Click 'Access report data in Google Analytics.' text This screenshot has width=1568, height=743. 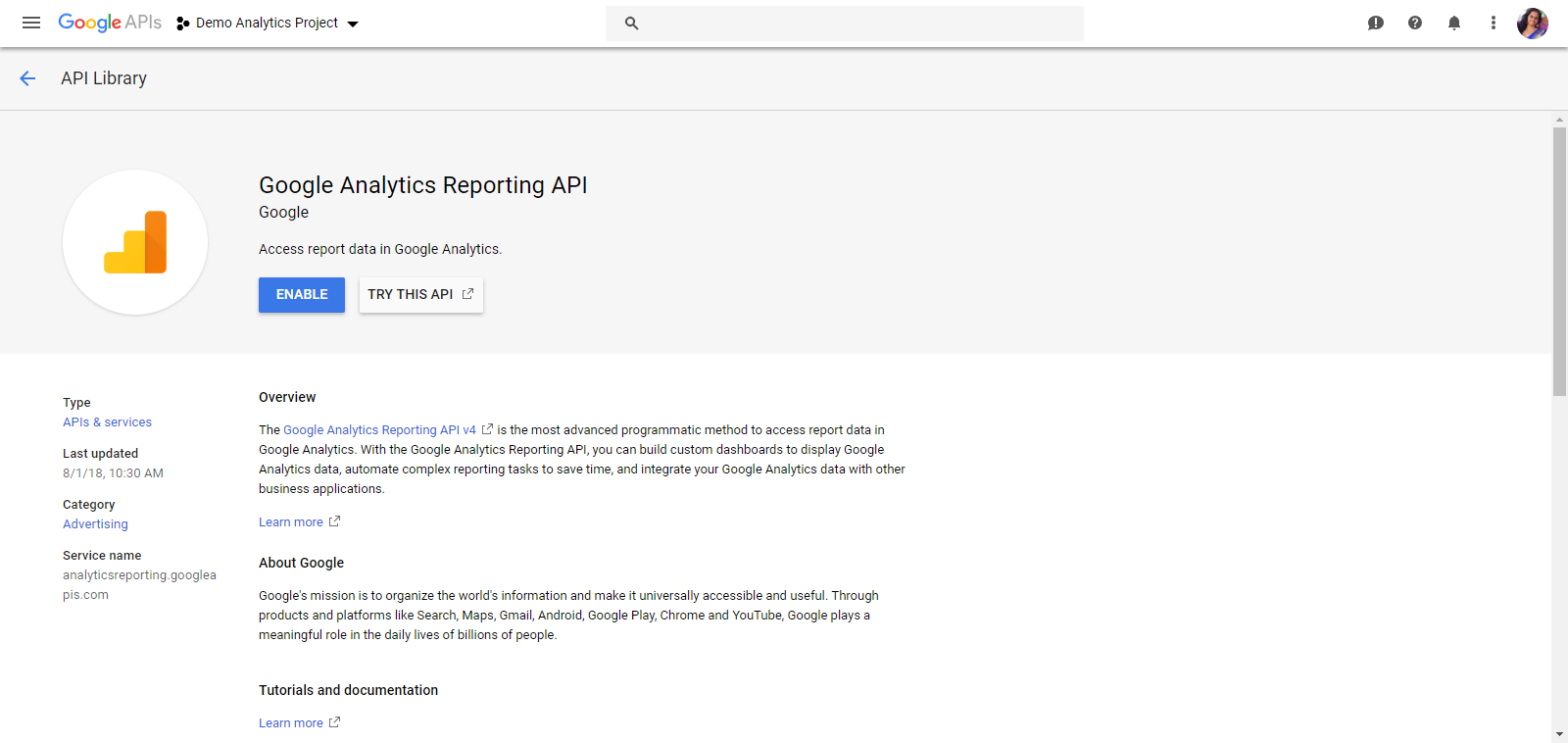[x=380, y=250]
